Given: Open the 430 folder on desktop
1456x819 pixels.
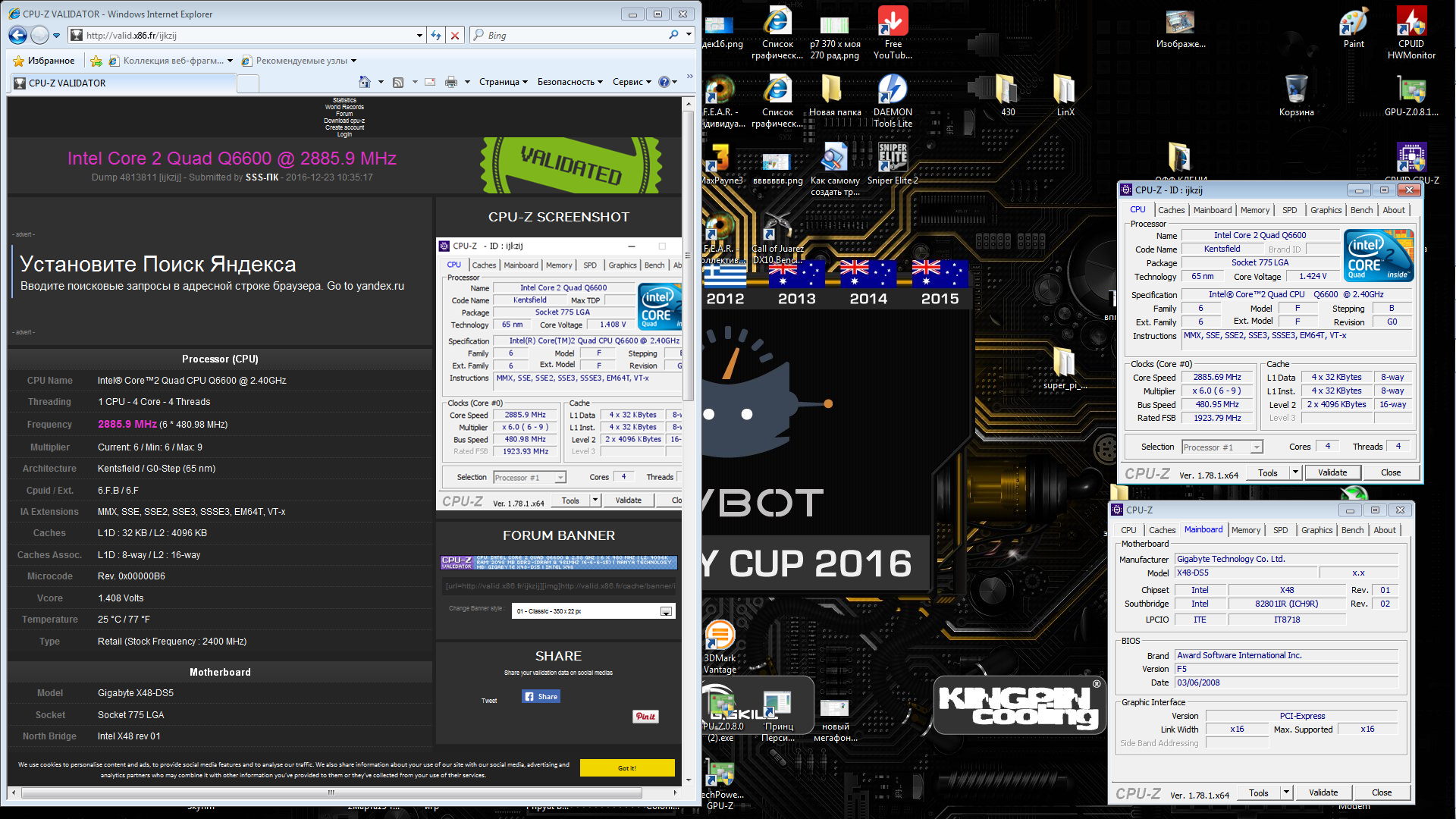Looking at the screenshot, I should (1008, 96).
